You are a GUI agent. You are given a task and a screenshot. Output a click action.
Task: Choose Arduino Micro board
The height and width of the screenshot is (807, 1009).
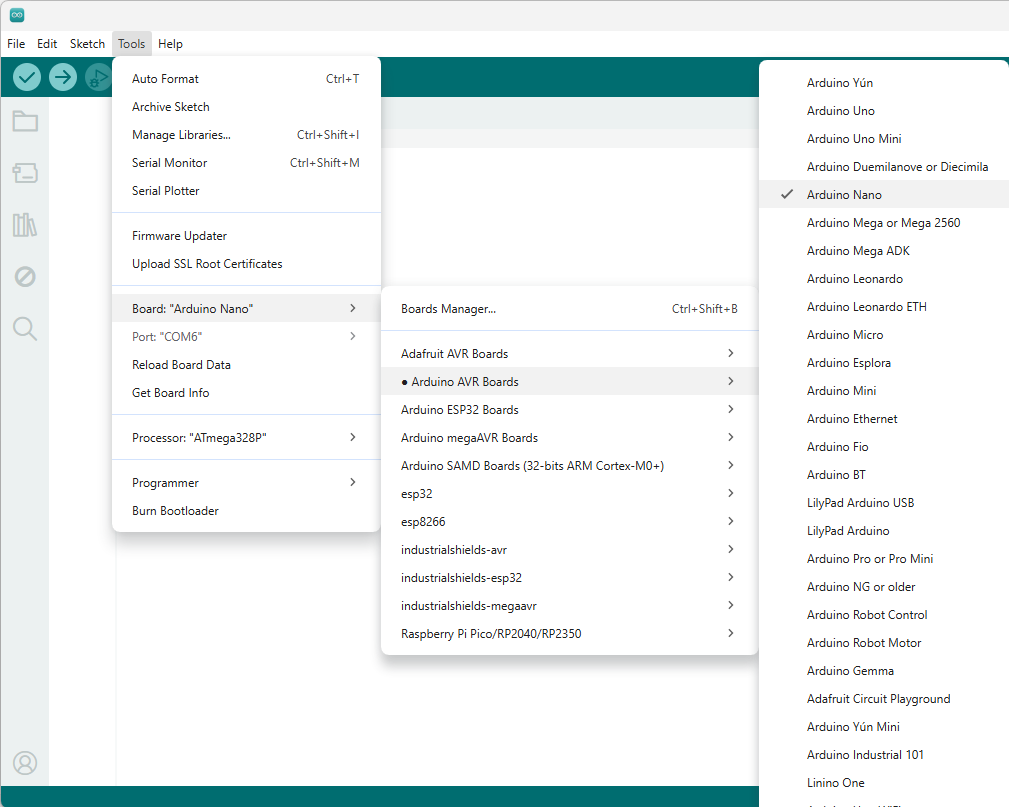884,335
